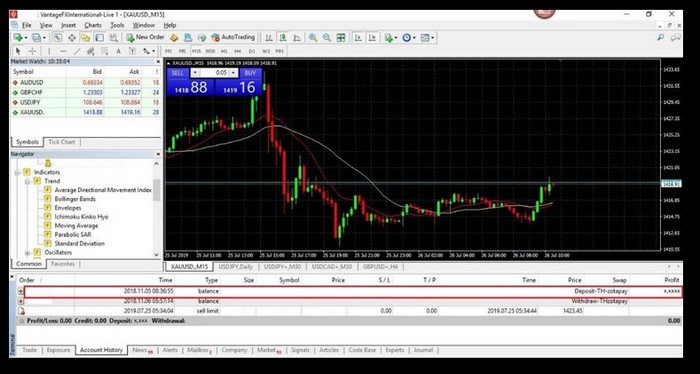Screen dimensions: 700x374
Task: Select the H4 timeframe button
Action: [238, 51]
